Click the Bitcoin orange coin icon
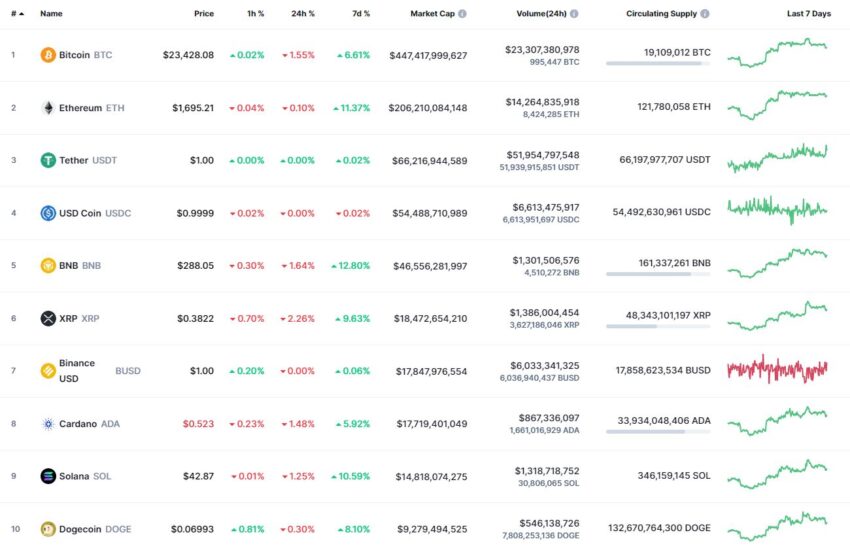The height and width of the screenshot is (554, 850). pos(48,55)
